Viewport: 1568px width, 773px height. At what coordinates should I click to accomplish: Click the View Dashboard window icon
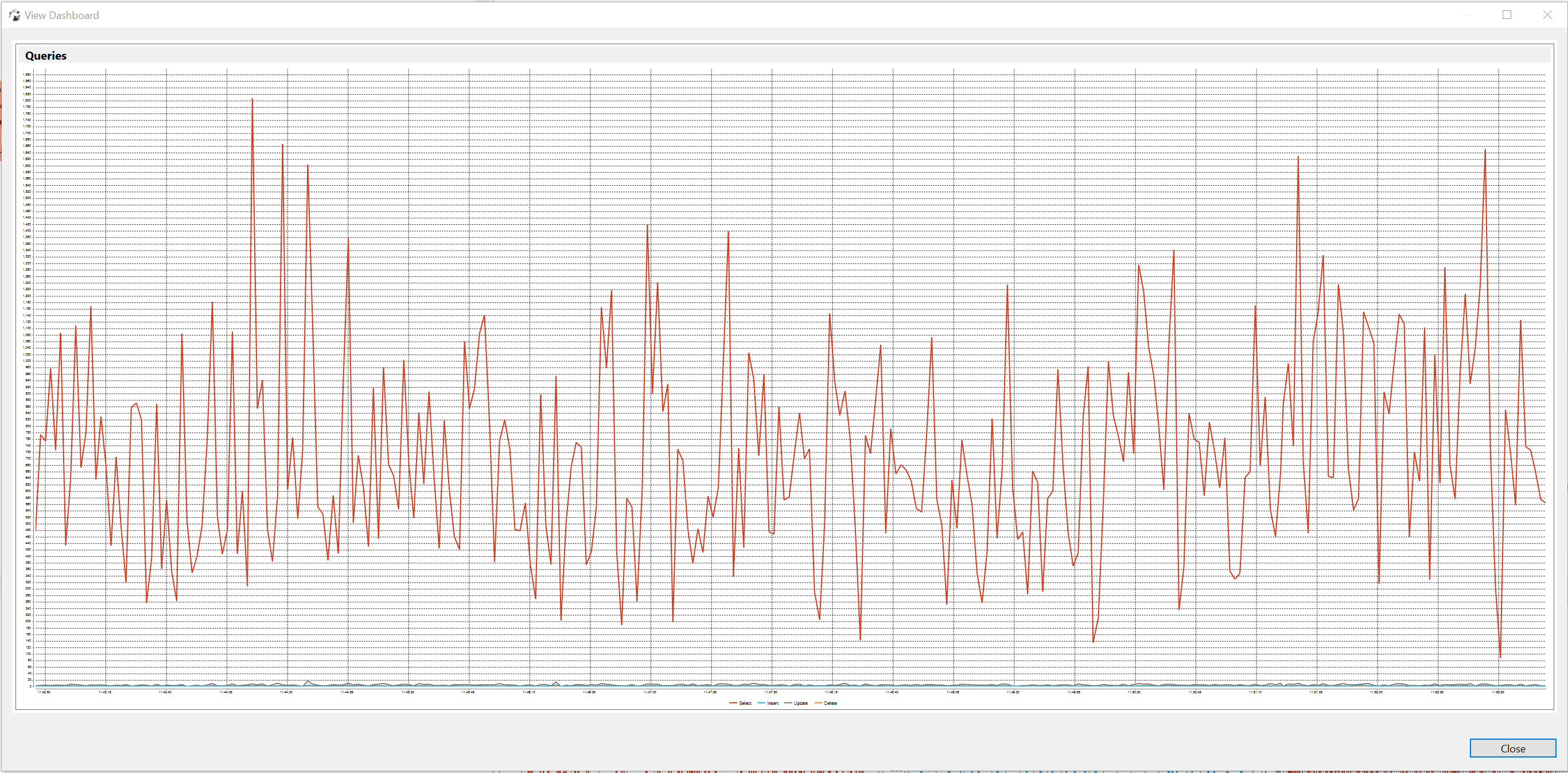click(14, 15)
